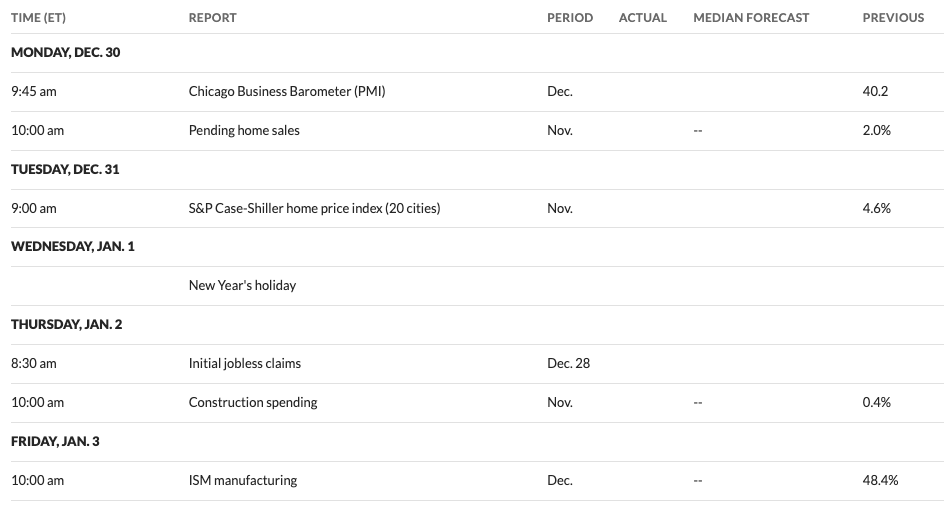Click the Chicago Business Barometer (PMI) report
This screenshot has width=944, height=516.
tap(287, 91)
